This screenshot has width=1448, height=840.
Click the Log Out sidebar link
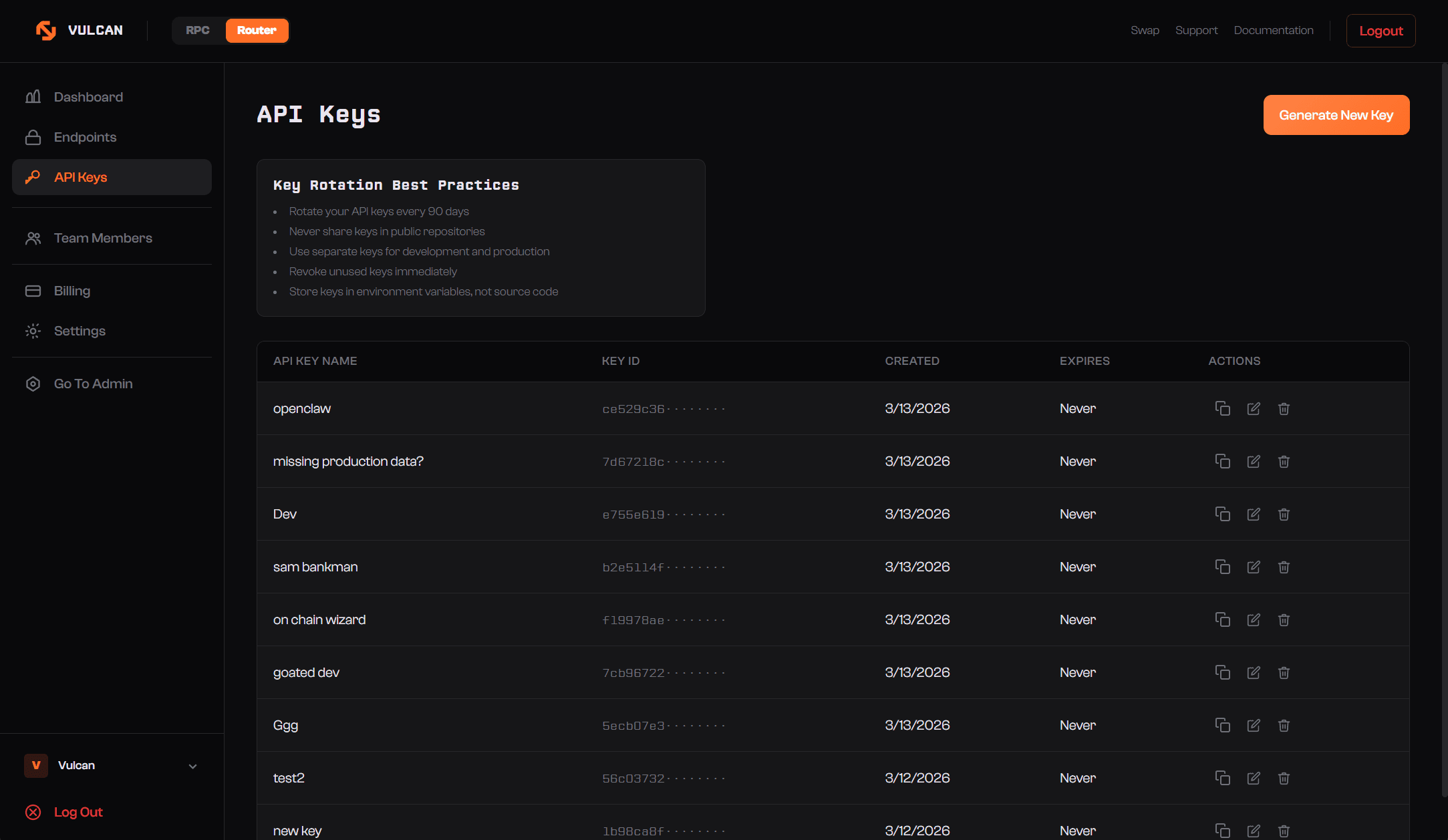[78, 812]
